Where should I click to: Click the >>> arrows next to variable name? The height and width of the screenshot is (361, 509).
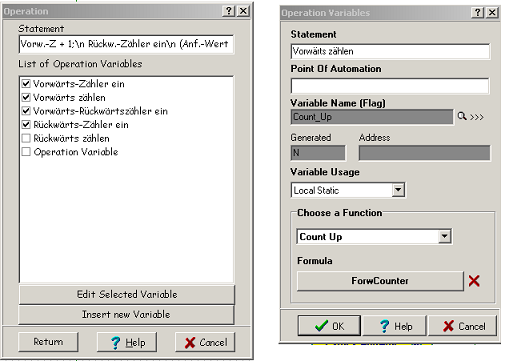tap(477, 117)
